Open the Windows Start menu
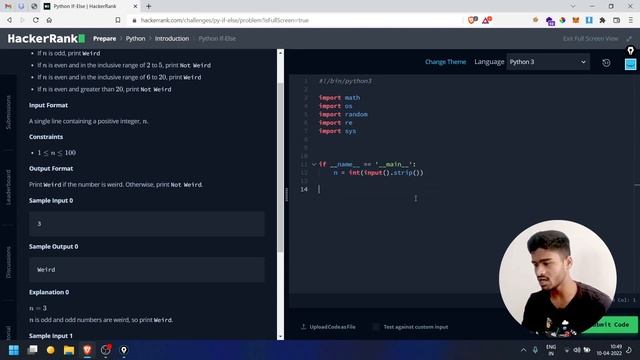This screenshot has width=640, height=360. (x=14, y=350)
